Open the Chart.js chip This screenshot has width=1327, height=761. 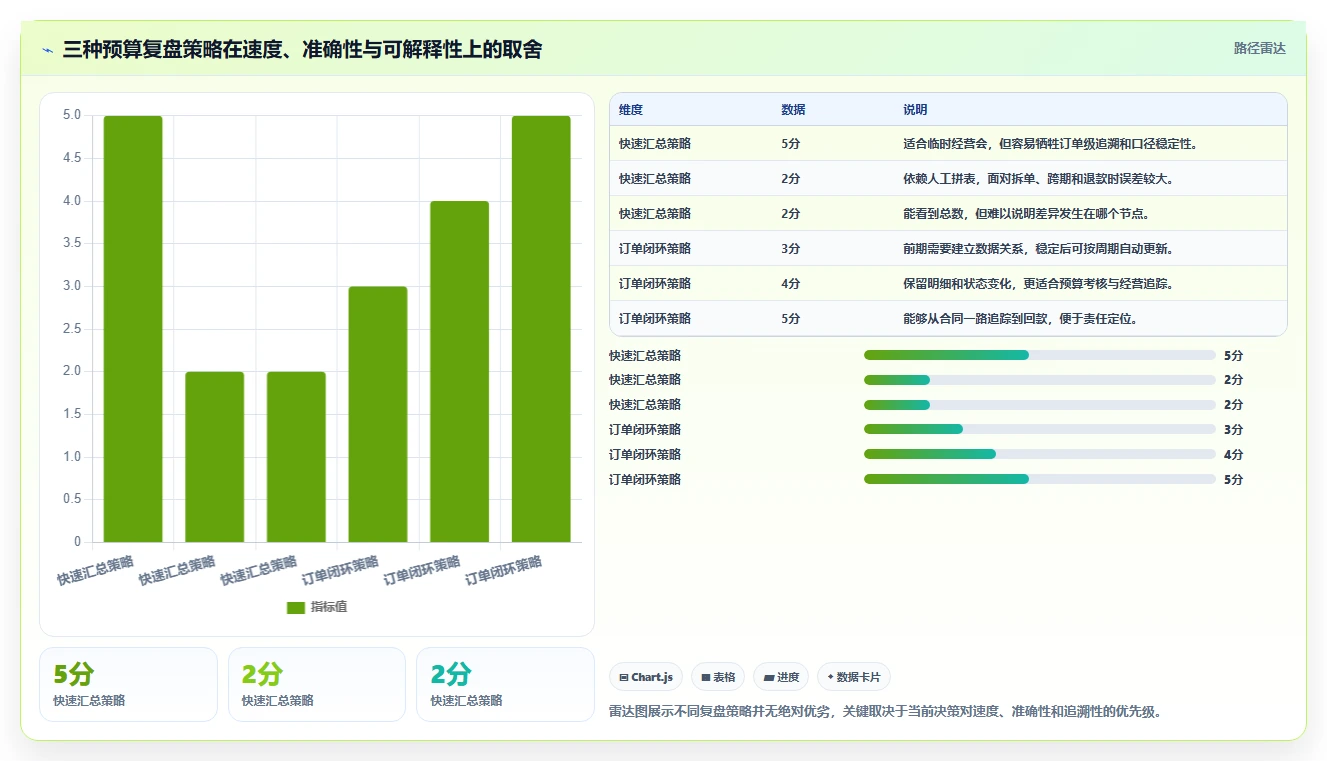(646, 677)
